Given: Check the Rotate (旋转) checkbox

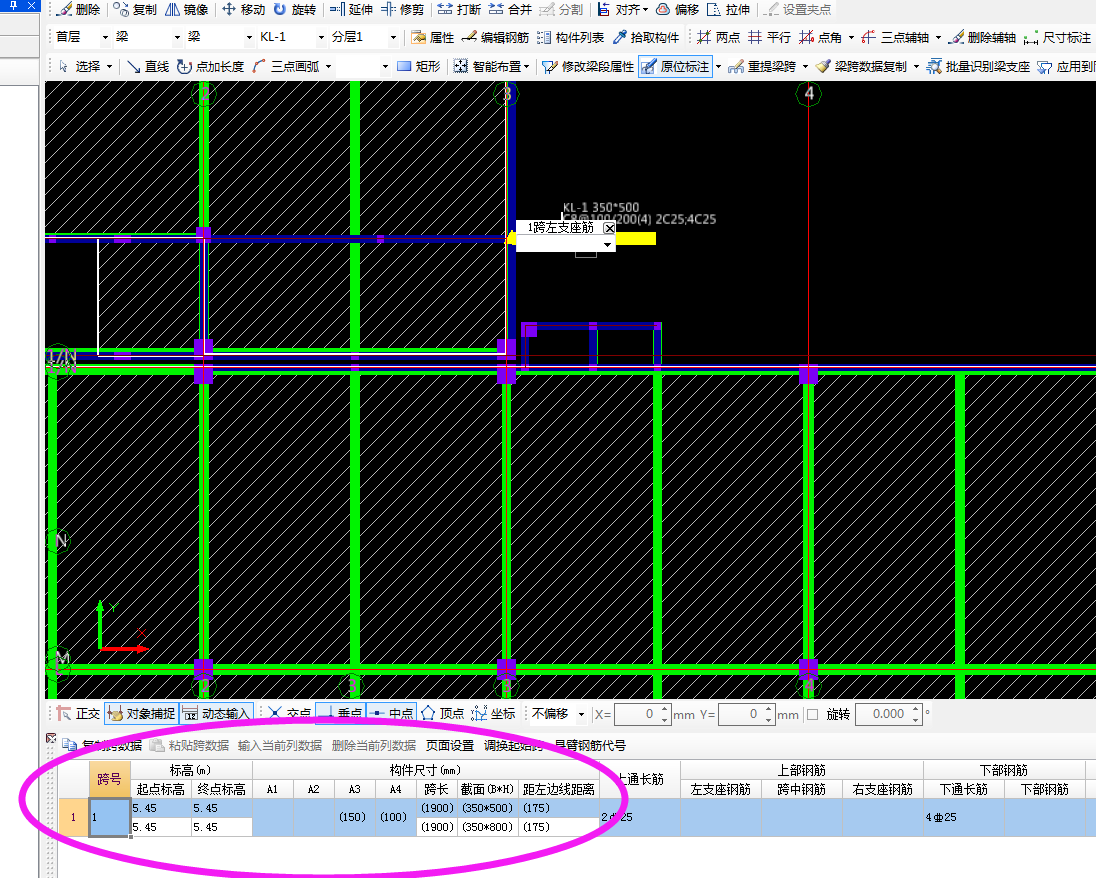Looking at the screenshot, I should [812, 714].
